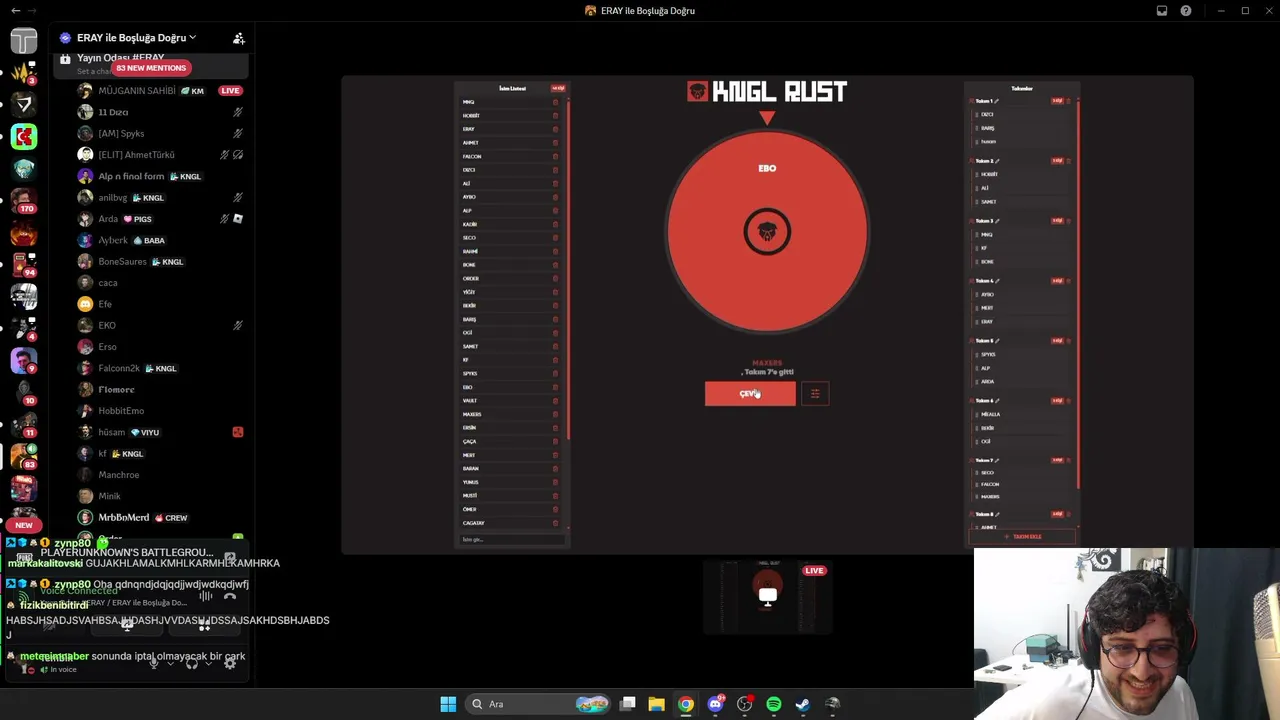This screenshot has width=1280, height=720.
Task: Click the server icon with the 170 badge
Action: [x=24, y=200]
